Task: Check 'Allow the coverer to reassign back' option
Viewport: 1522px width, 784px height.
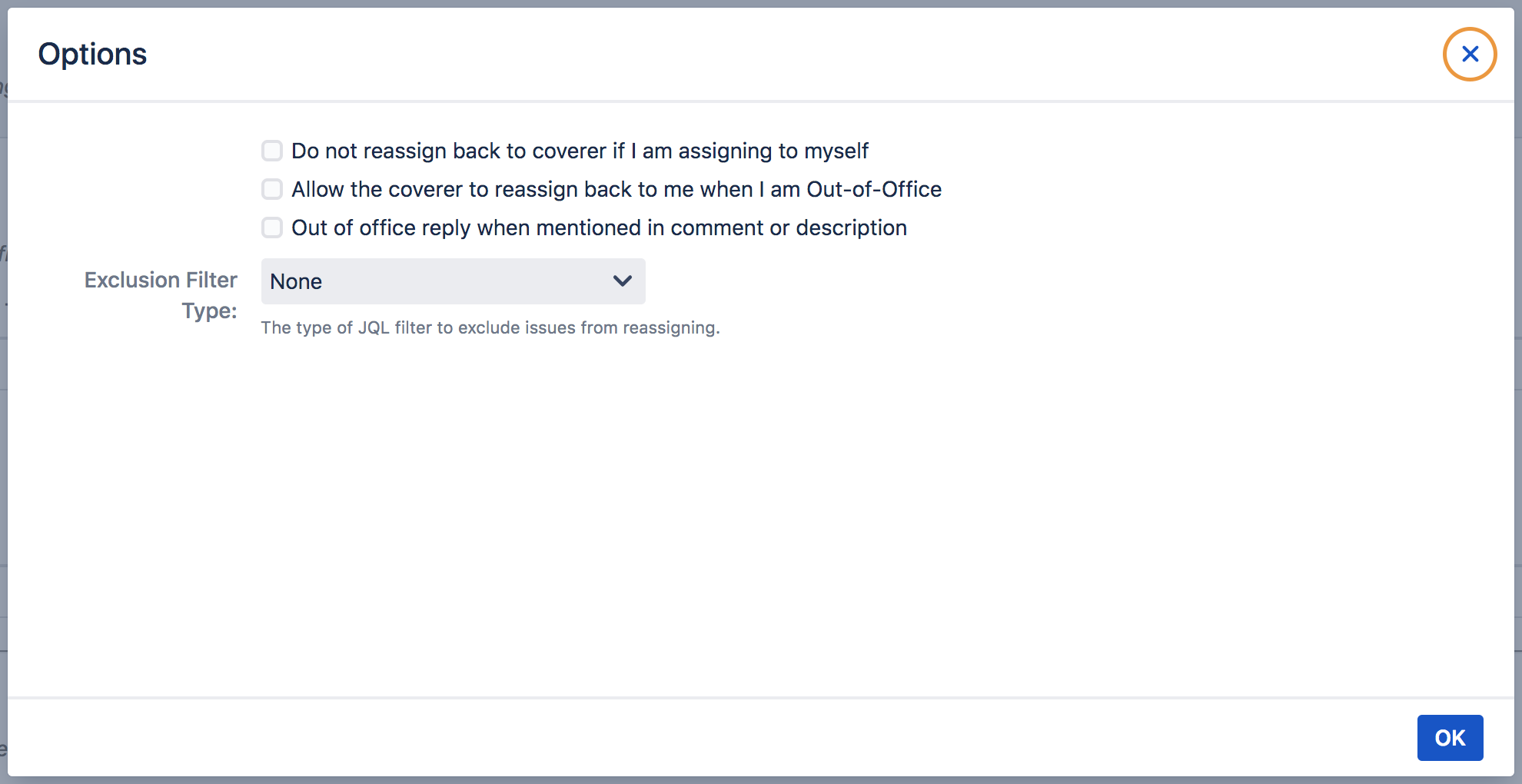Action: (x=272, y=189)
